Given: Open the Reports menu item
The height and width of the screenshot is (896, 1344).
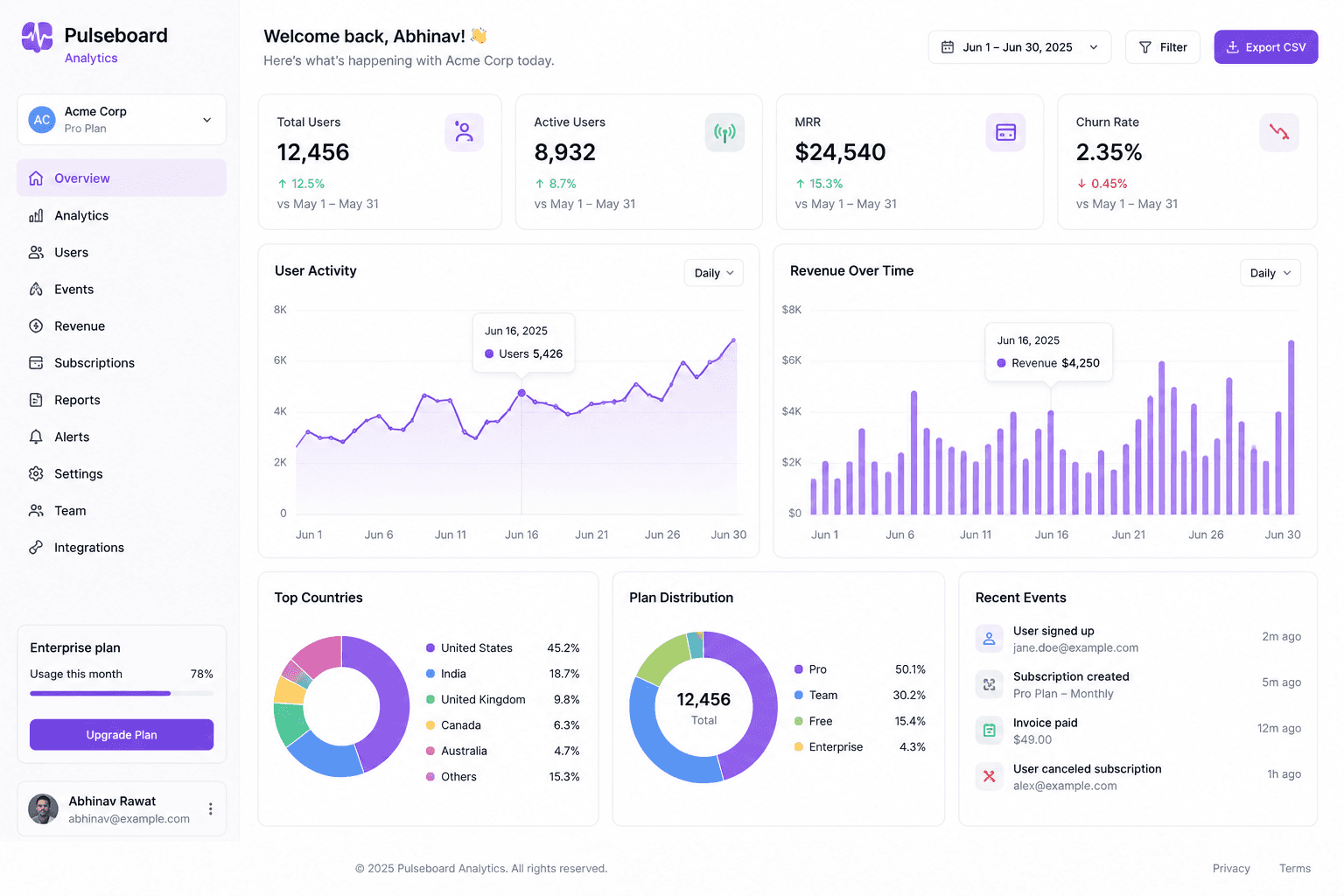Looking at the screenshot, I should pos(122,400).
